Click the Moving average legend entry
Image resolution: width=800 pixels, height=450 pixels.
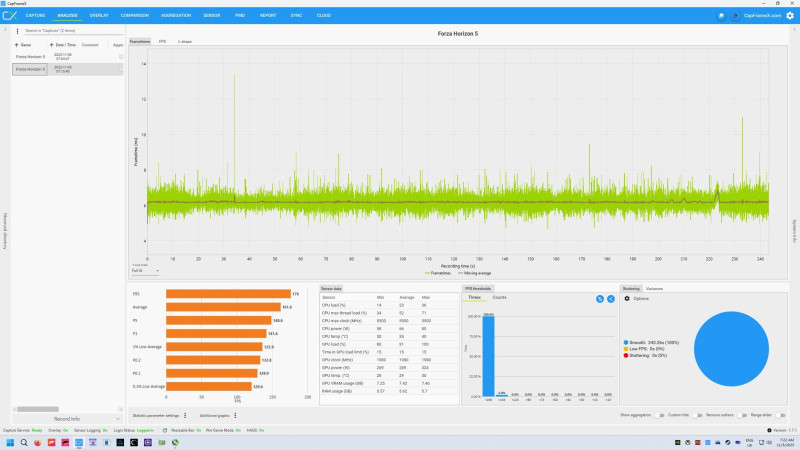pyautogui.click(x=474, y=273)
